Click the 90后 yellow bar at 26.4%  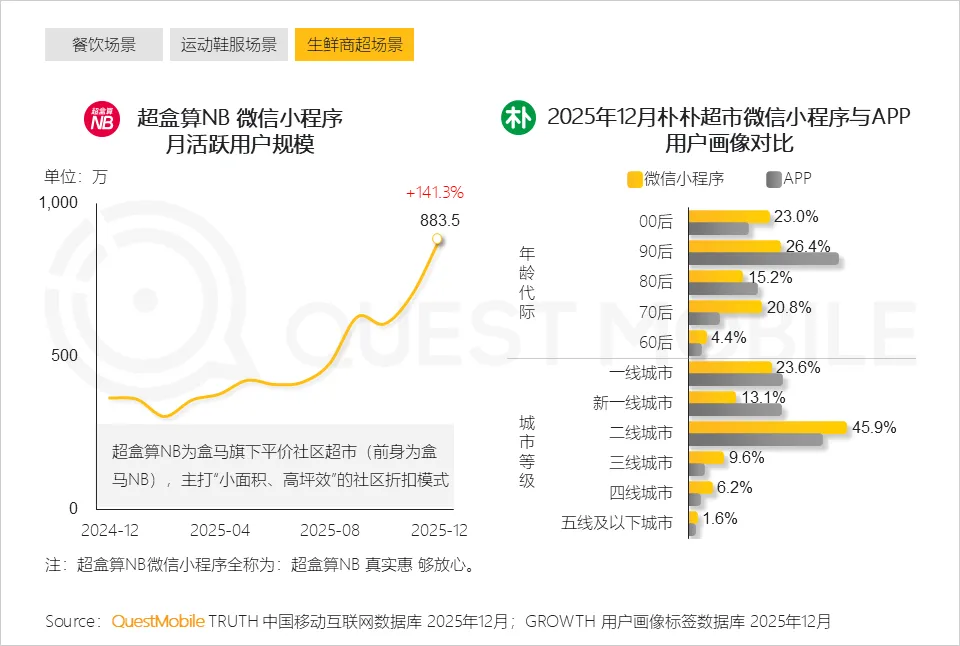pyautogui.click(x=735, y=246)
